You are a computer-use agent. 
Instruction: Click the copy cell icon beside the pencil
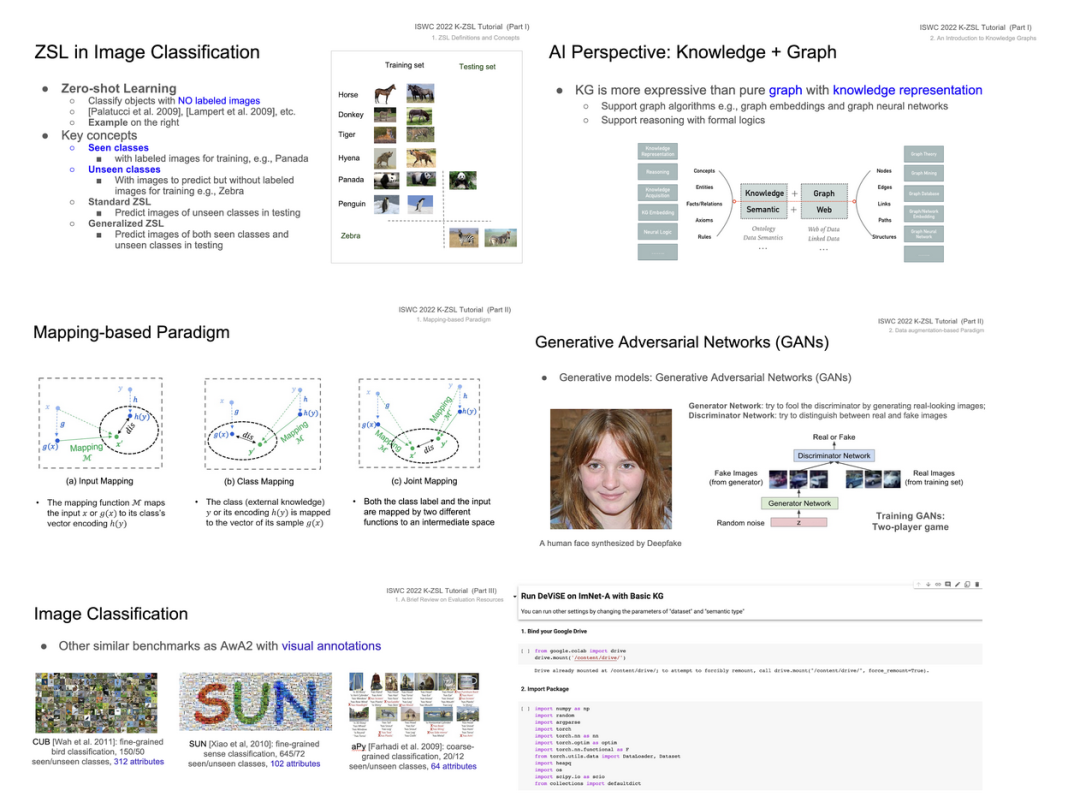(x=967, y=584)
